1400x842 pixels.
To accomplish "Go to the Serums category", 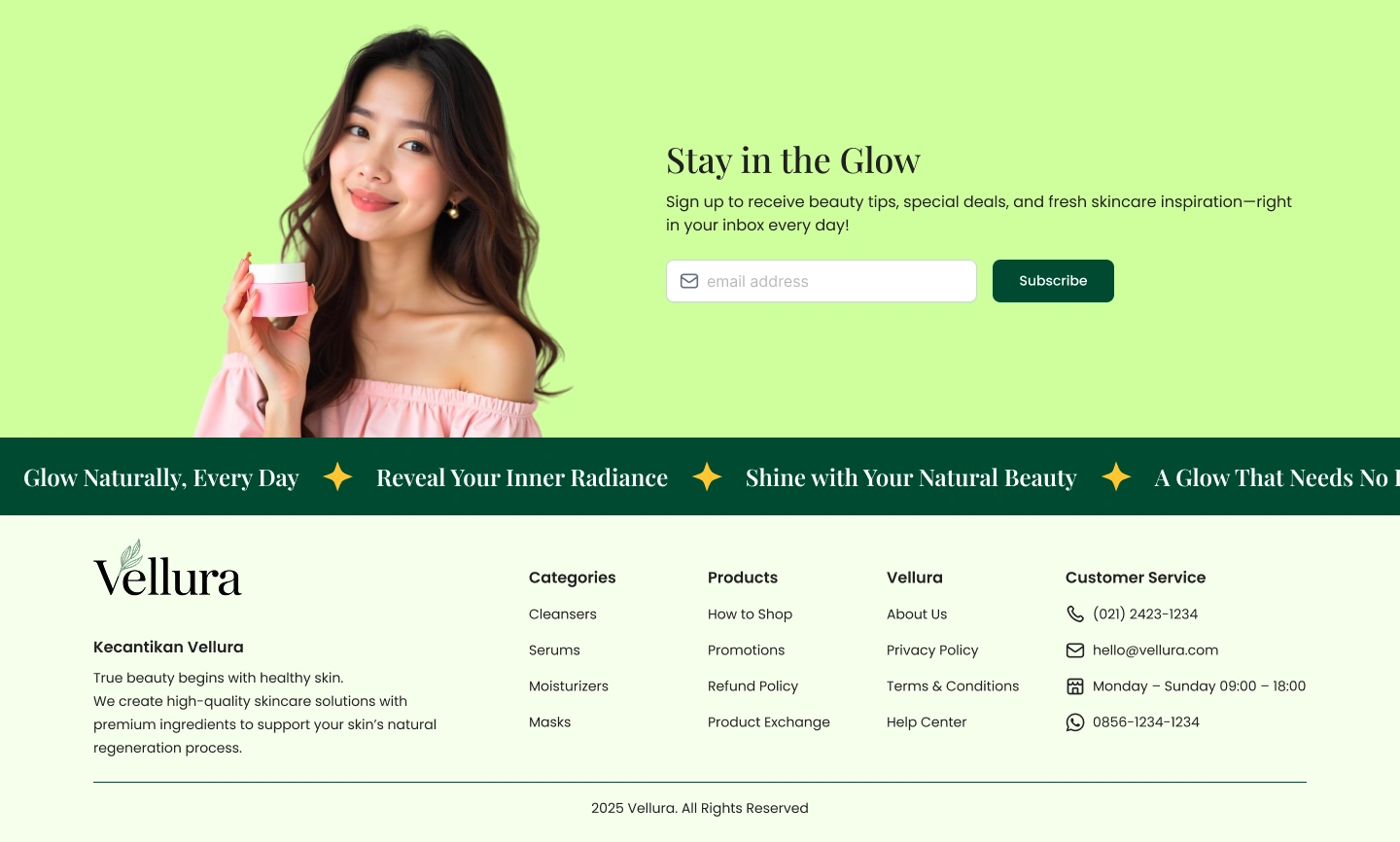I will [554, 650].
